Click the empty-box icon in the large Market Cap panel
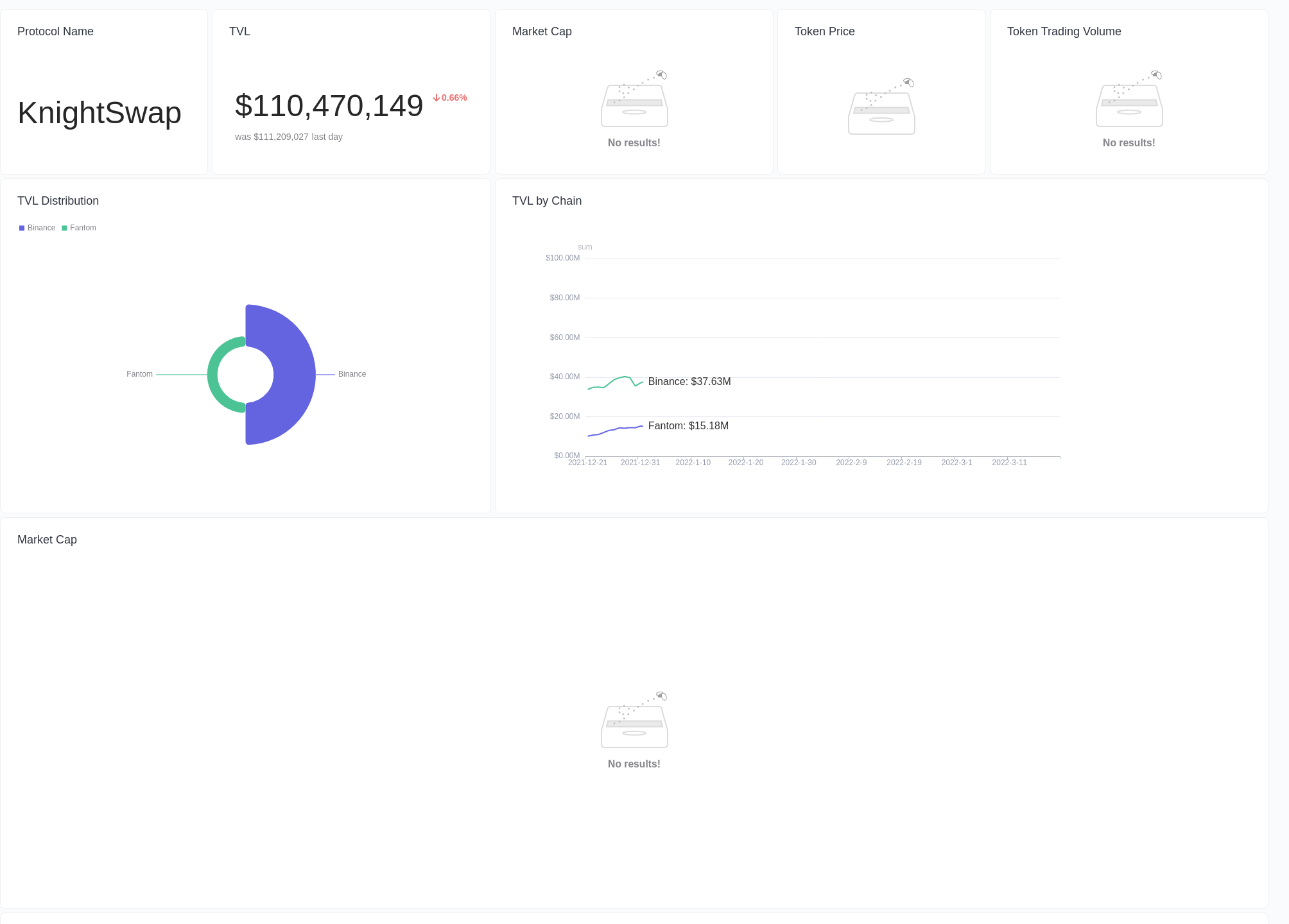The width and height of the screenshot is (1289, 924). [634, 720]
